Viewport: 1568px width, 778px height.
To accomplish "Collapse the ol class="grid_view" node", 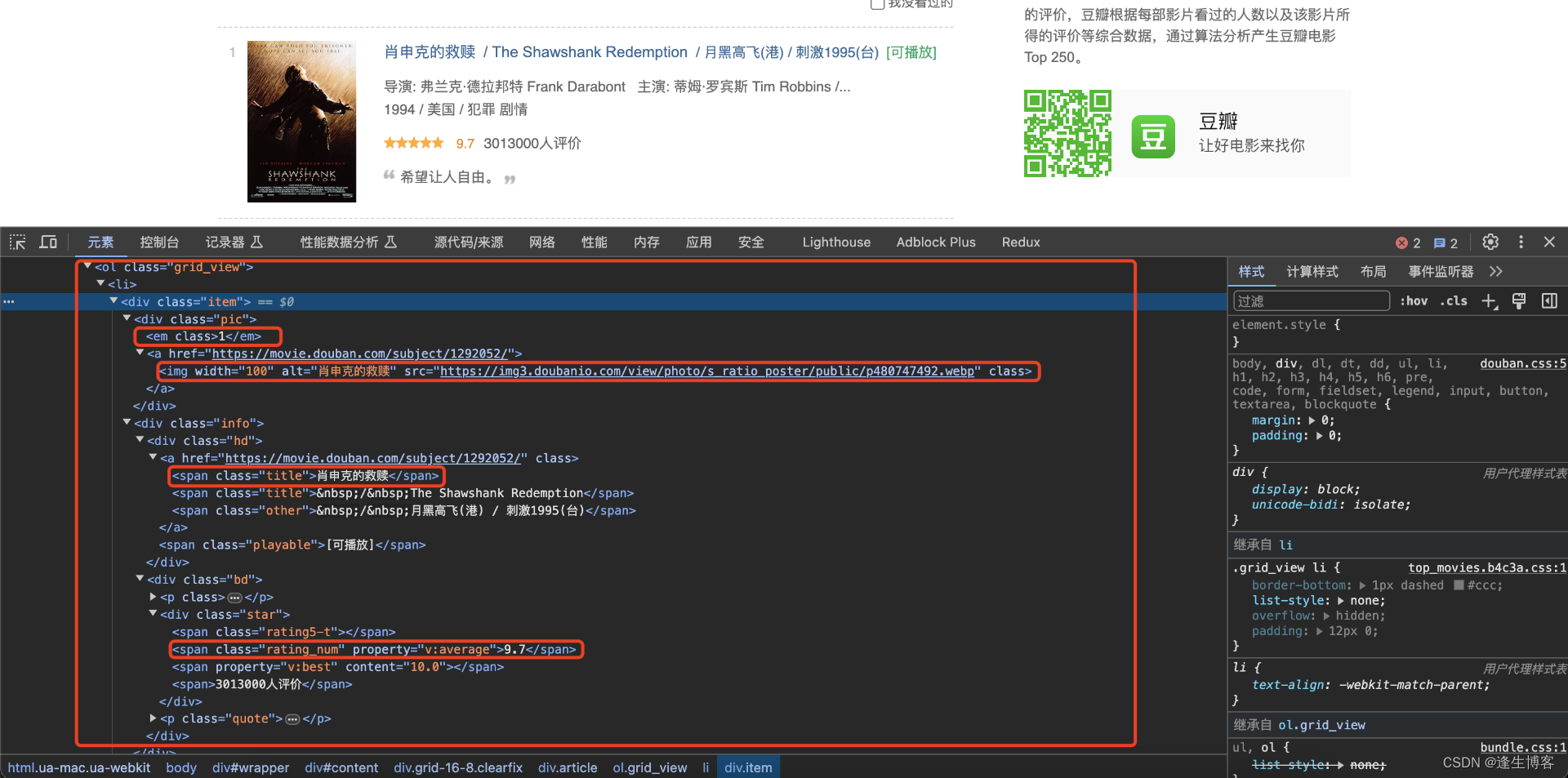I will [87, 266].
